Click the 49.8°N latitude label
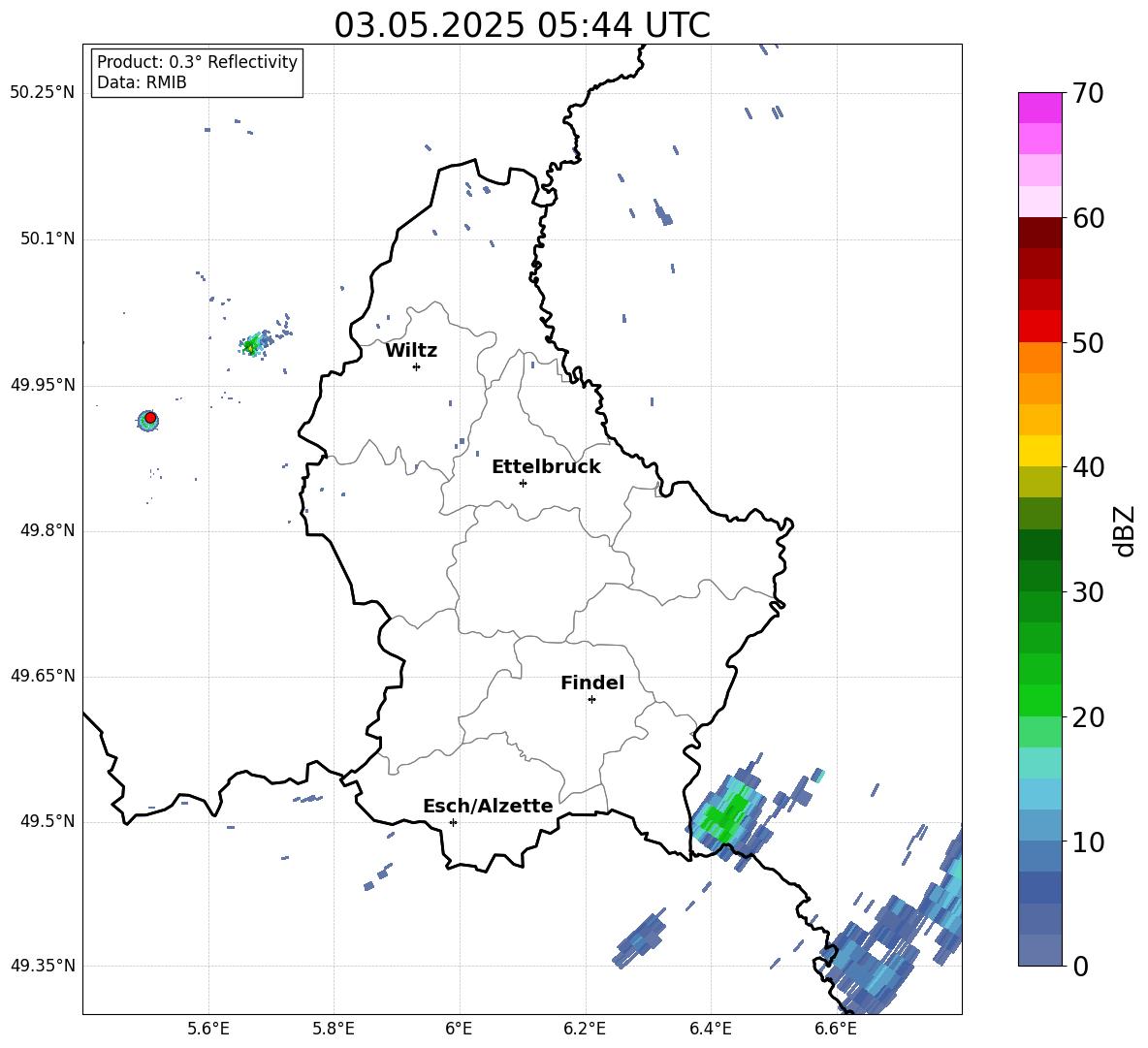 [48, 530]
